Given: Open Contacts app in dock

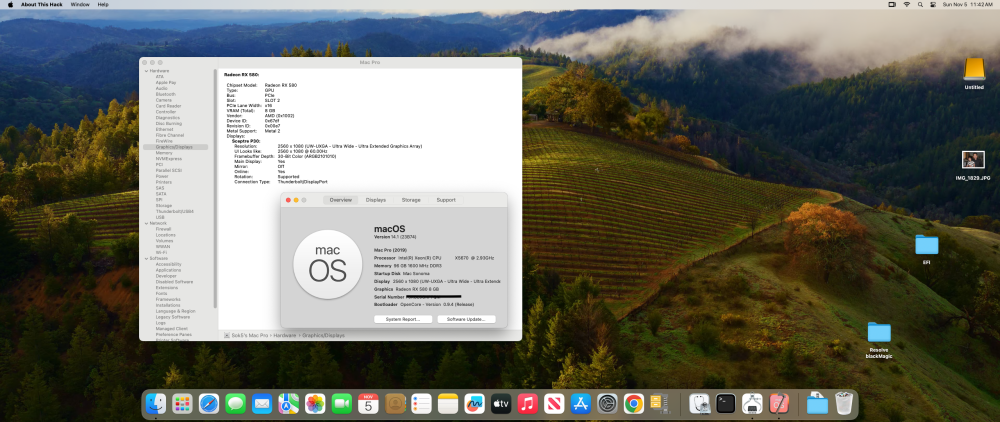Looking at the screenshot, I should point(395,404).
